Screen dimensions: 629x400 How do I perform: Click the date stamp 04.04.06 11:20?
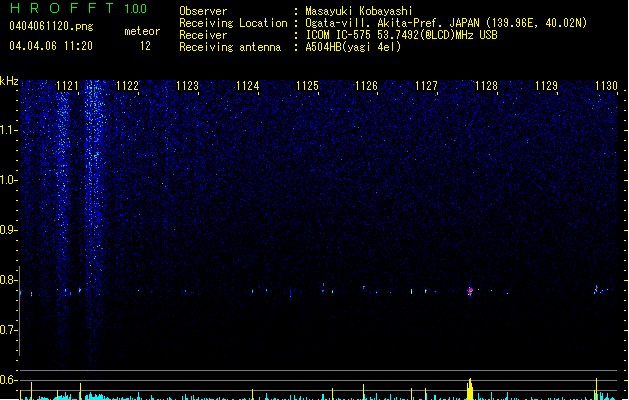(51, 46)
